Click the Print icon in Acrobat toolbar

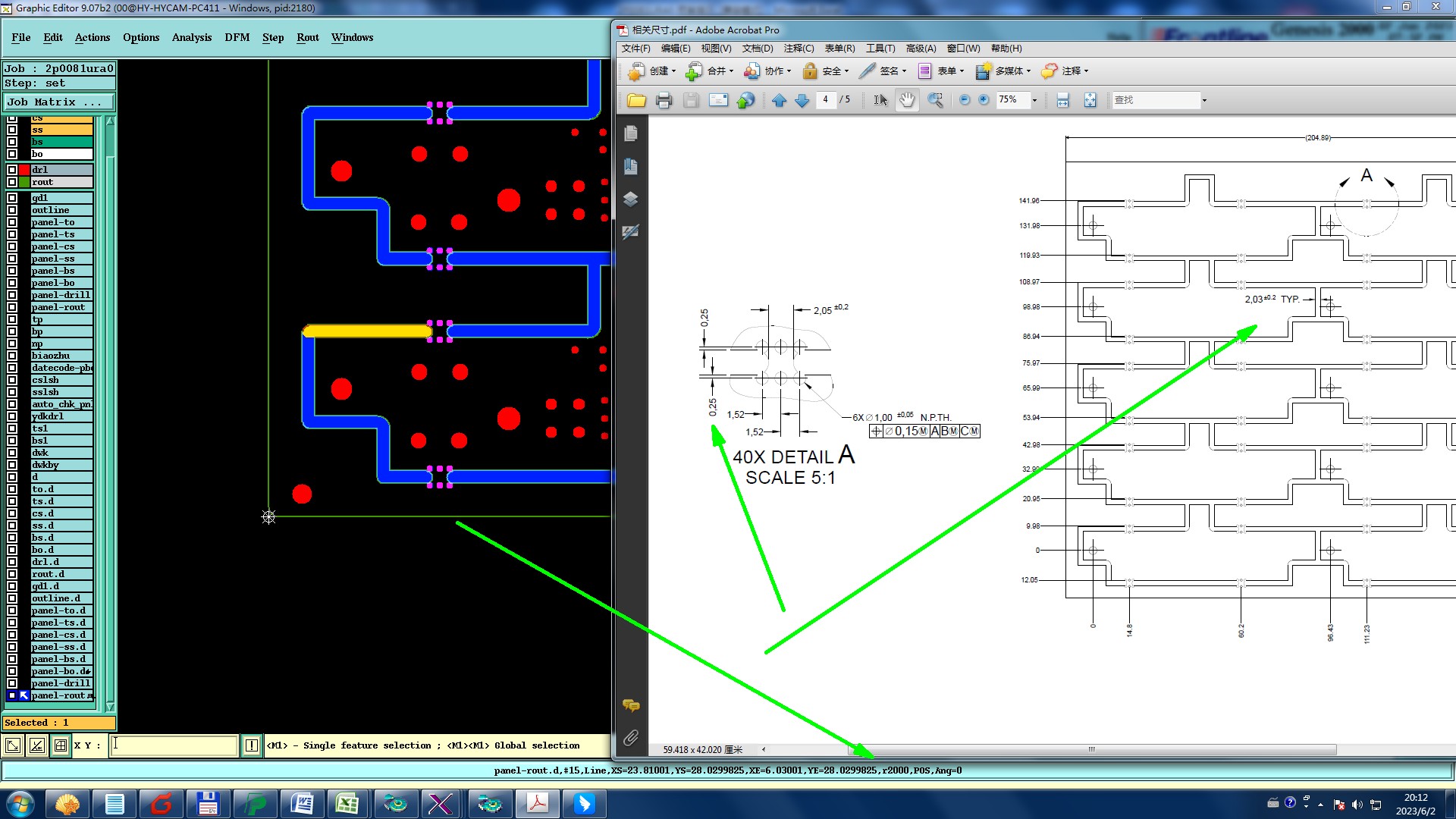tap(664, 100)
